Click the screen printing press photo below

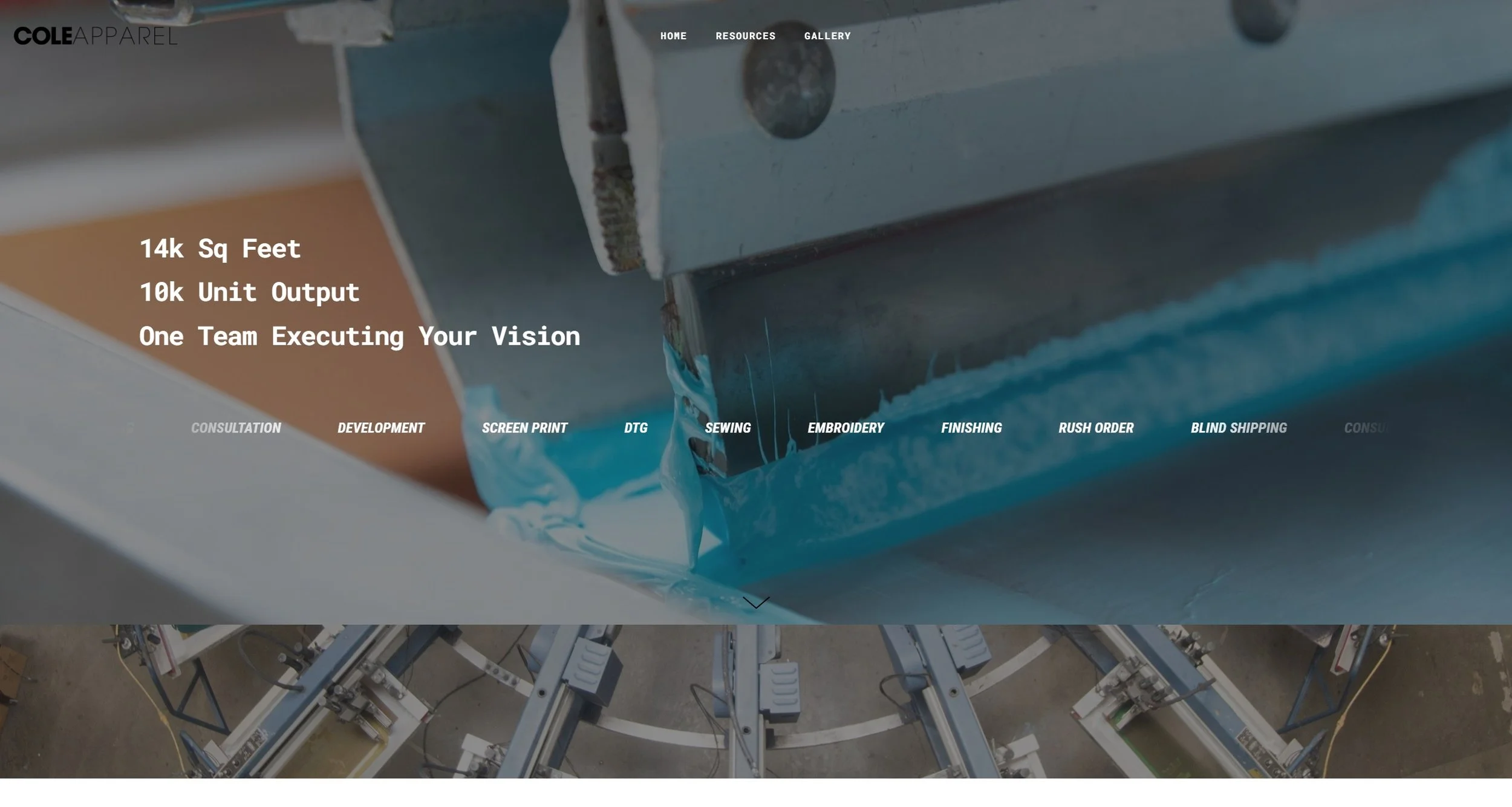756,702
